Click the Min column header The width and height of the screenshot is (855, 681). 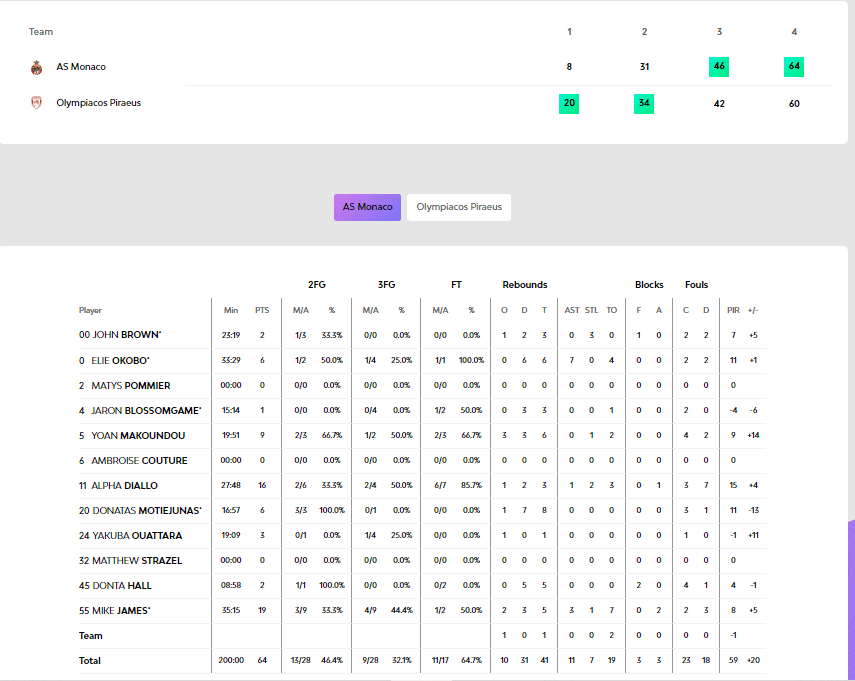231,310
